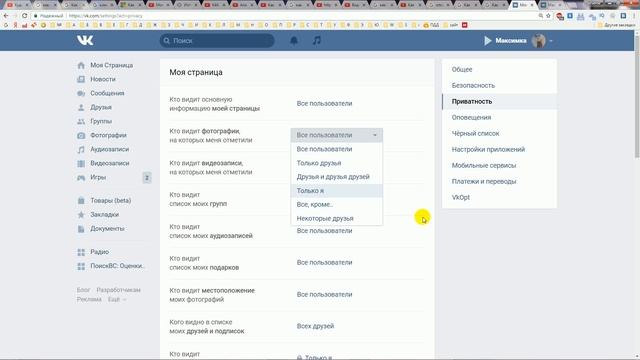Open Друзья in sidebar
The image size is (640, 360).
(x=101, y=107)
